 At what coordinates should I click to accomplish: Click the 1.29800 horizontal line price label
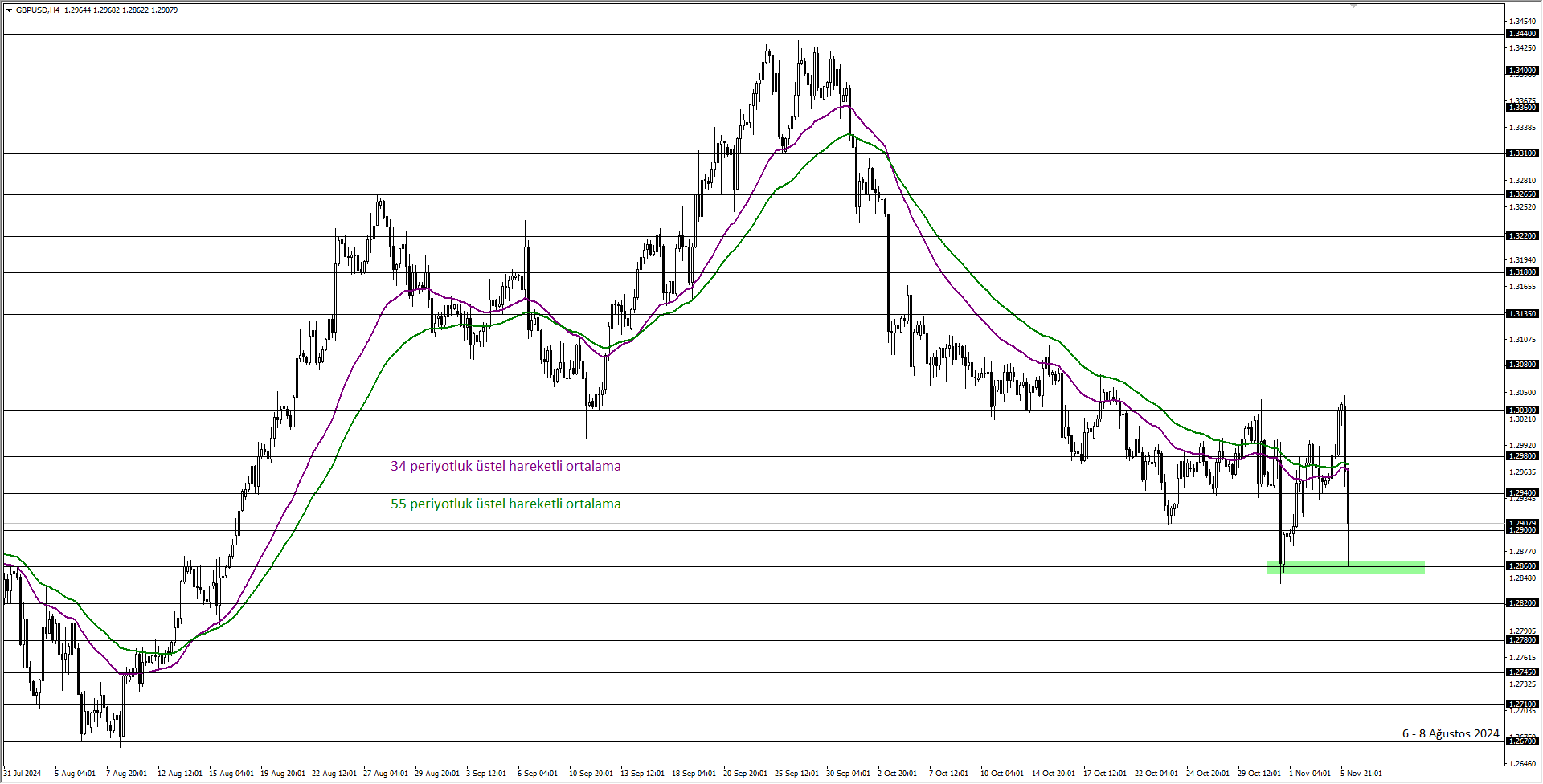click(x=1522, y=456)
